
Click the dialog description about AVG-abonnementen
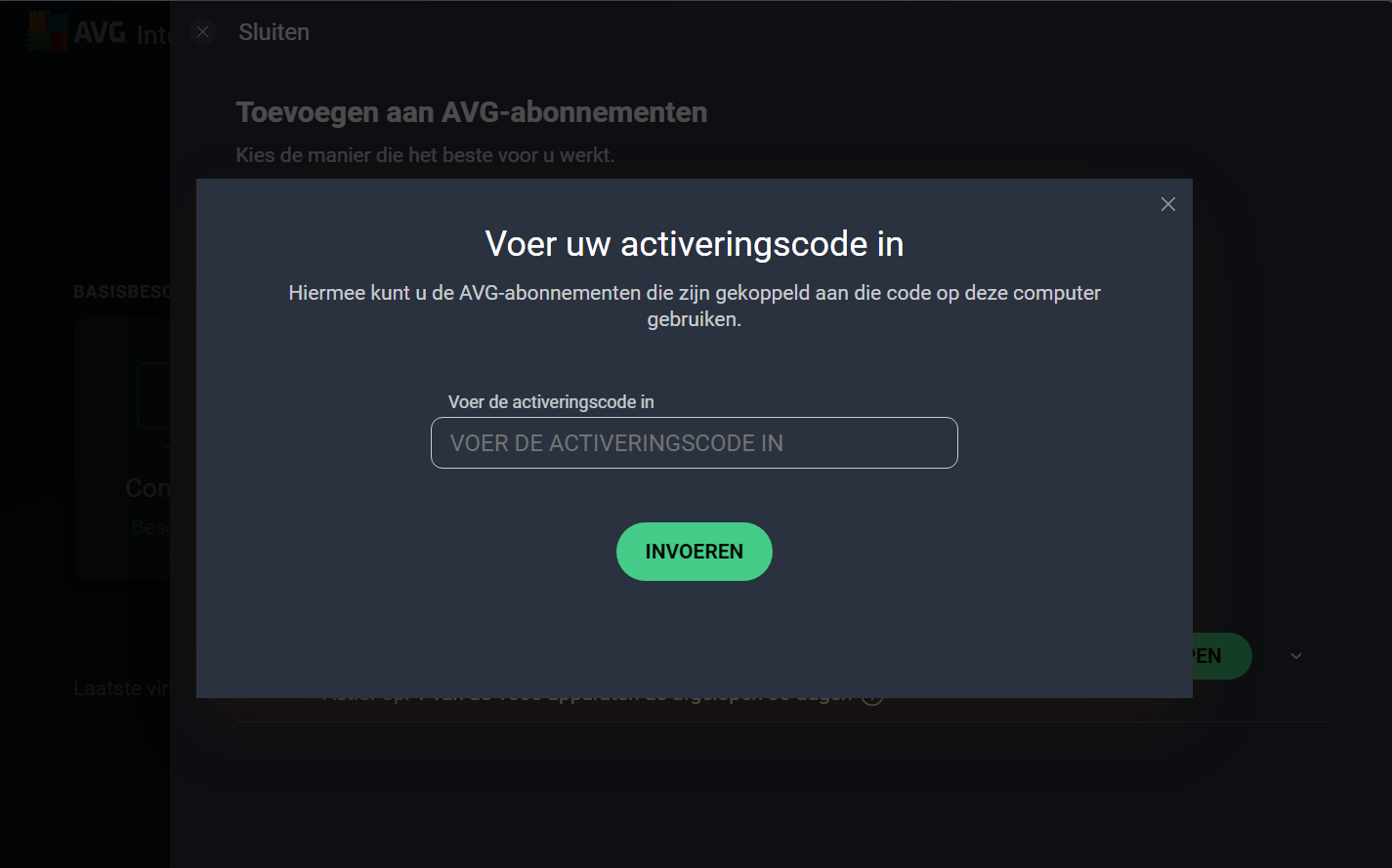pos(694,306)
